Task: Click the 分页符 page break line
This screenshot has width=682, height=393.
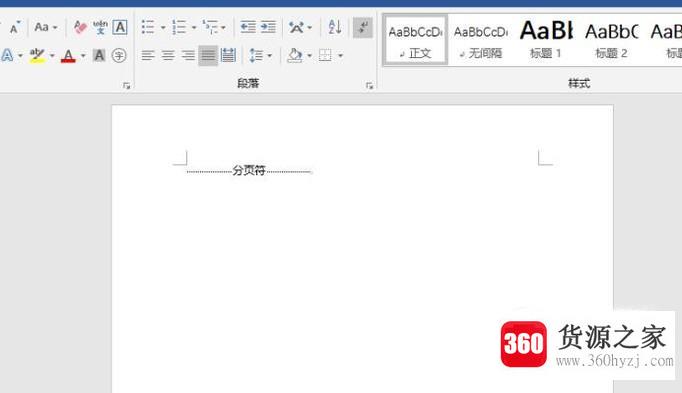Action: point(249,171)
